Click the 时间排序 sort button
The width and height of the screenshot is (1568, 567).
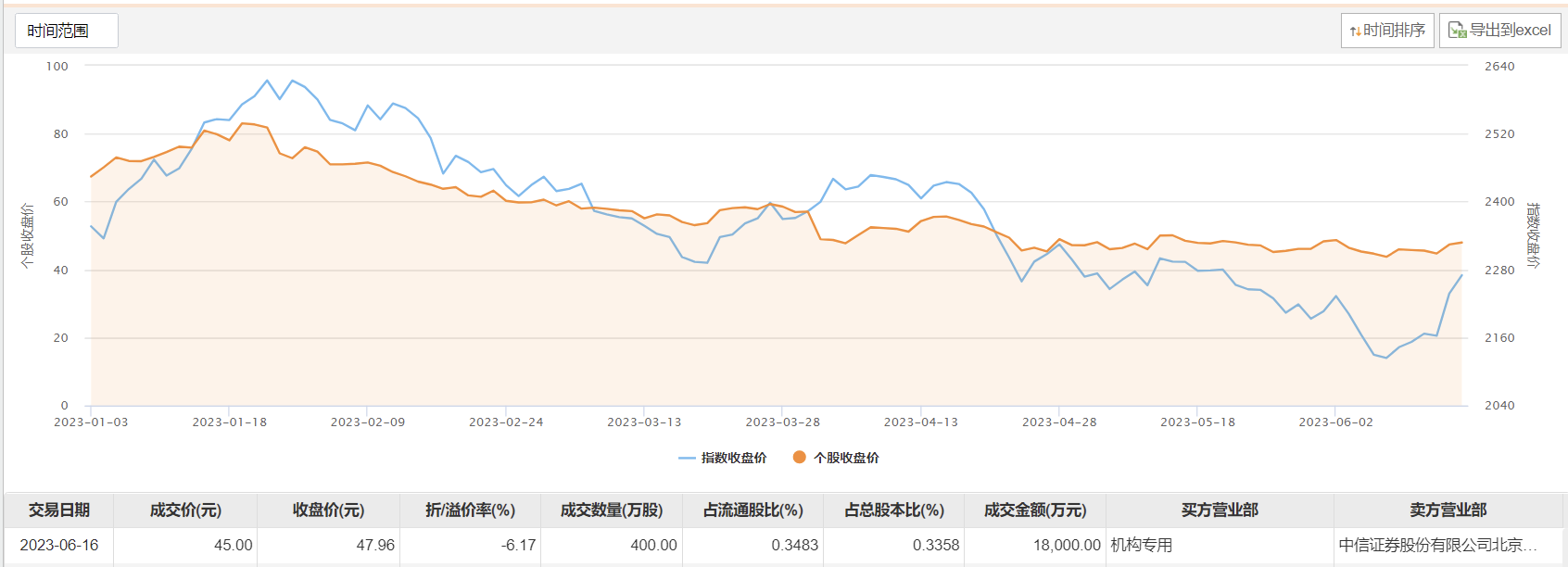pyautogui.click(x=1387, y=31)
